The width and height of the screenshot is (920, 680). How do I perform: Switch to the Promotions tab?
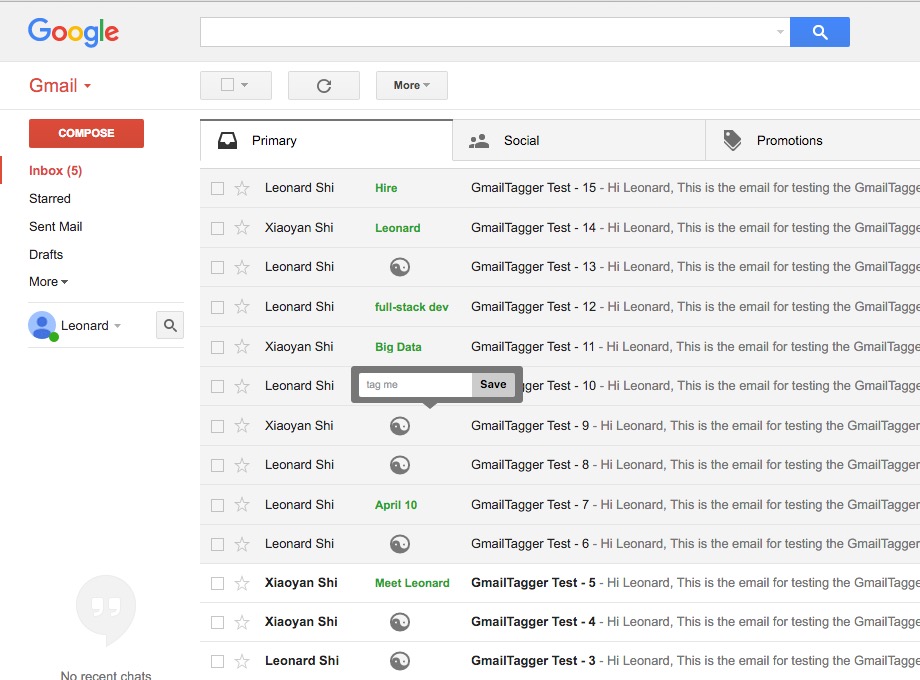[x=813, y=141]
